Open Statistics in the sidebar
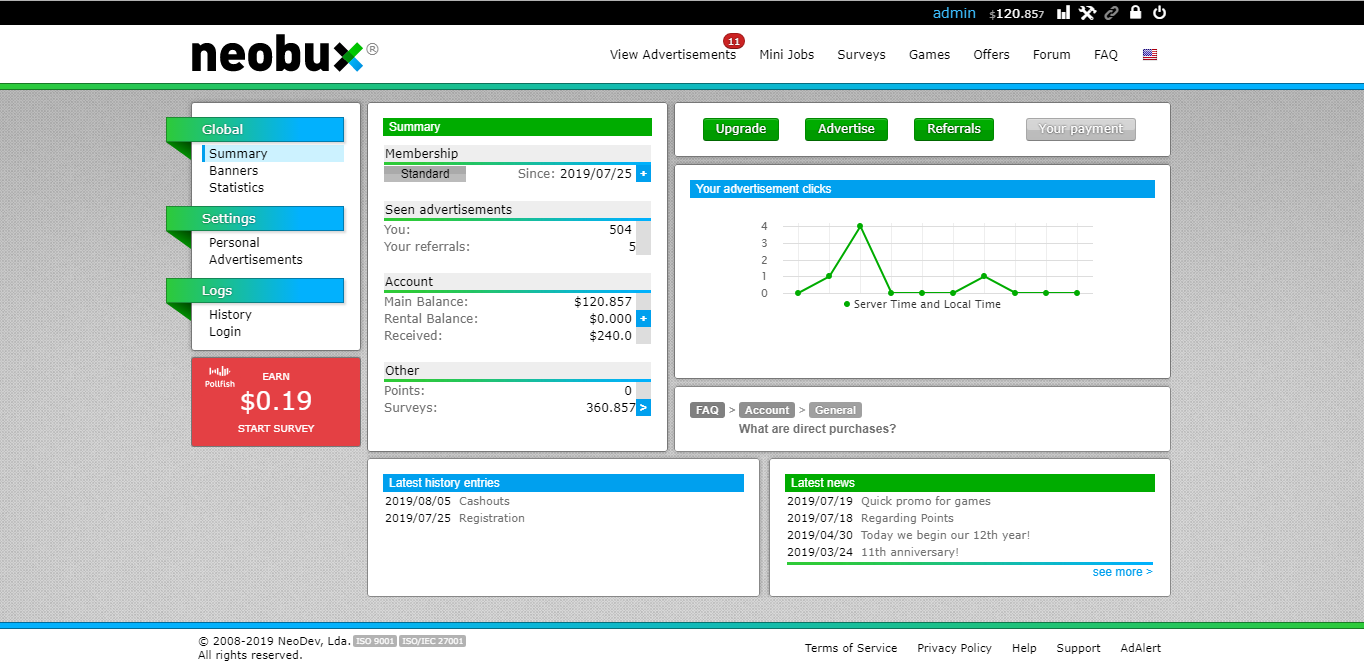Screen dimensions: 1364x665 236,188
